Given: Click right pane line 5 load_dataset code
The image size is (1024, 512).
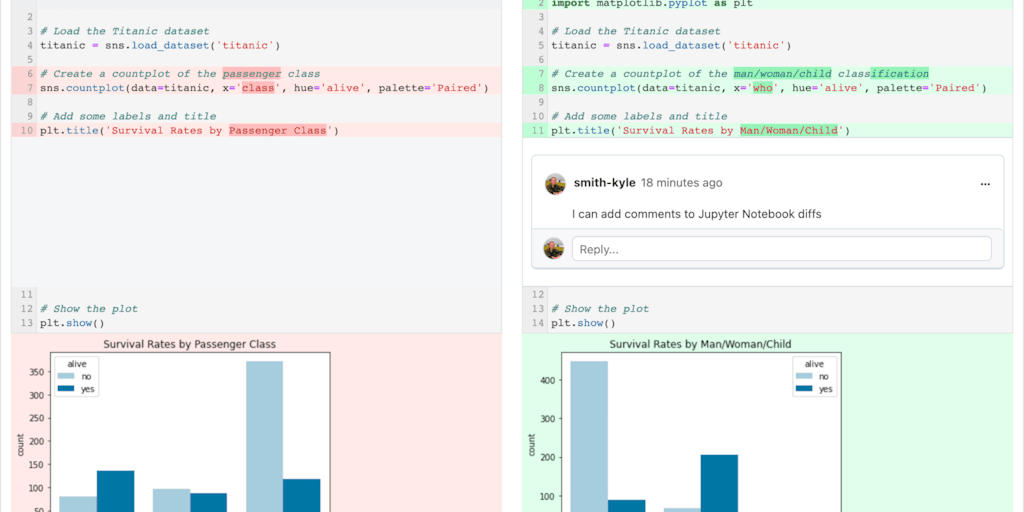Looking at the screenshot, I should click(x=671, y=46).
